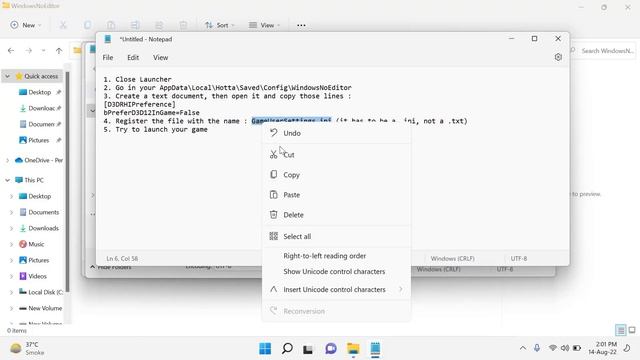Click the Delete trash icon in Explorer toolbar
Image resolution: width=640 pixels, height=360 pixels.
pyautogui.click(x=183, y=25)
